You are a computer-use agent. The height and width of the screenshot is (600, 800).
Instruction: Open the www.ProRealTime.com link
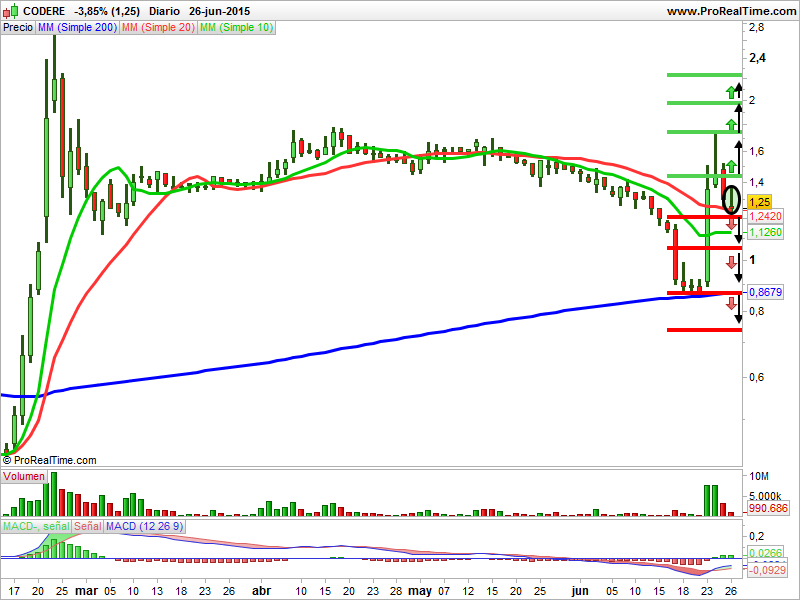click(735, 10)
